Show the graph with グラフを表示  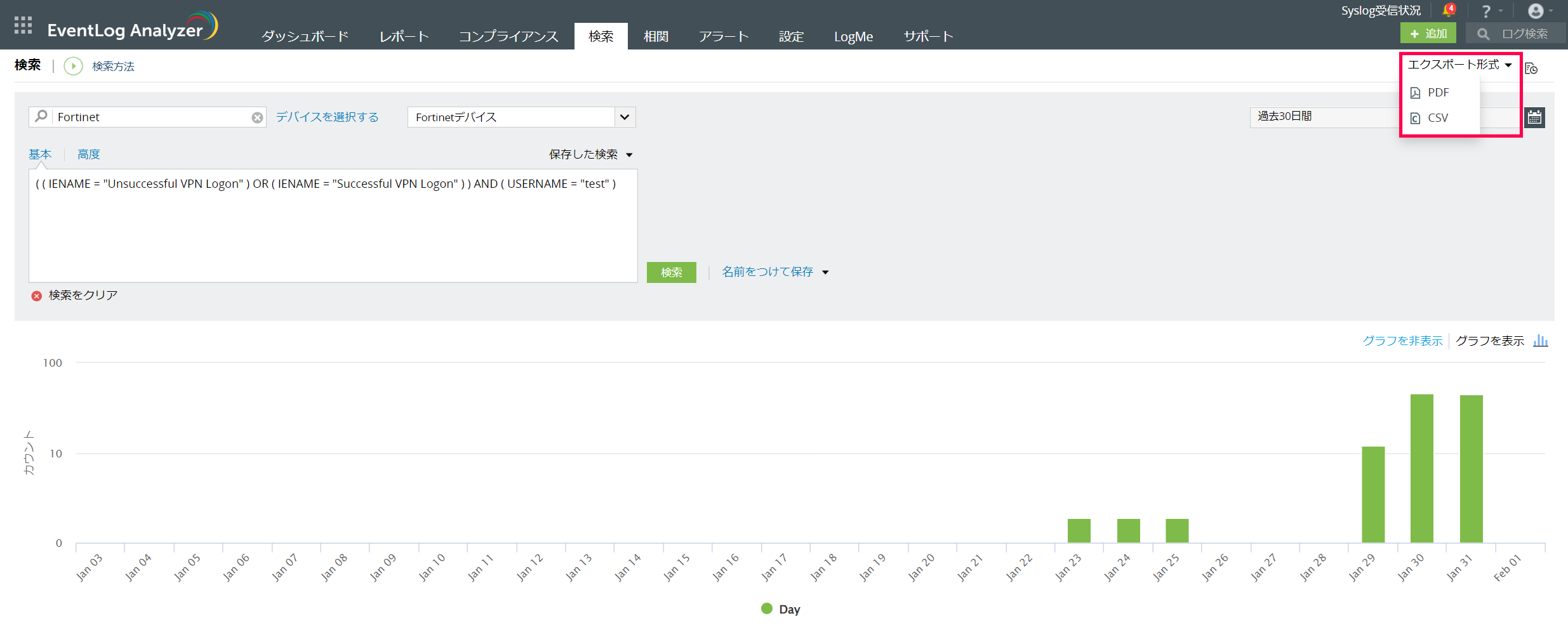(x=1489, y=341)
